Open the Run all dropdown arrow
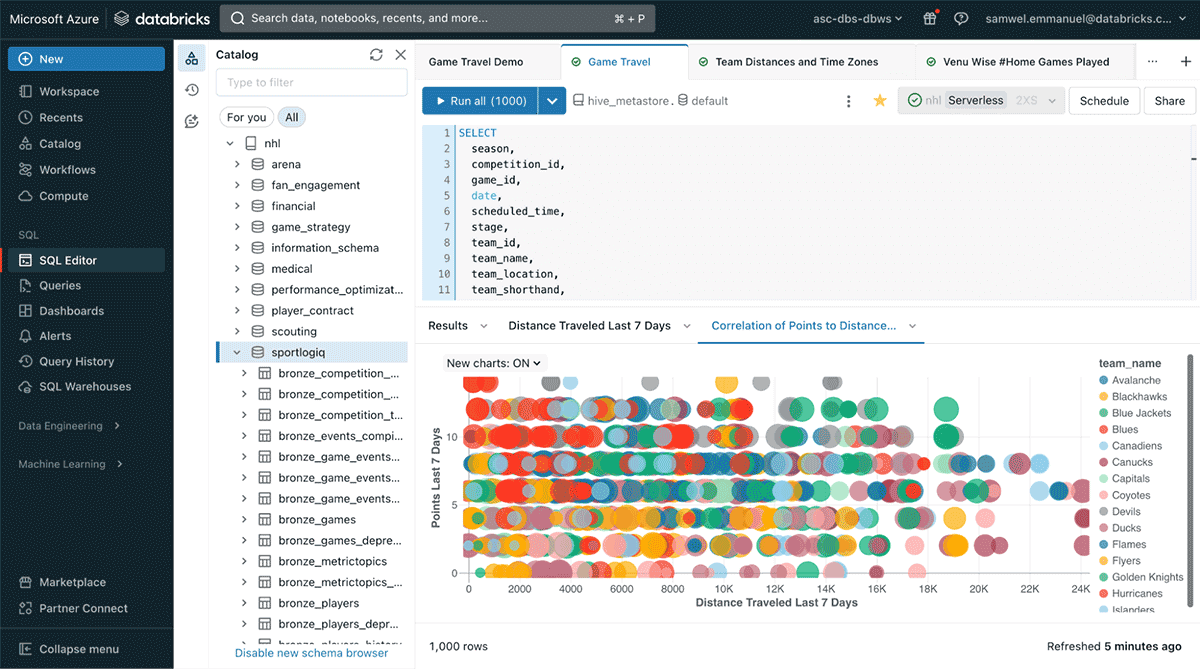The image size is (1200, 669). point(552,101)
